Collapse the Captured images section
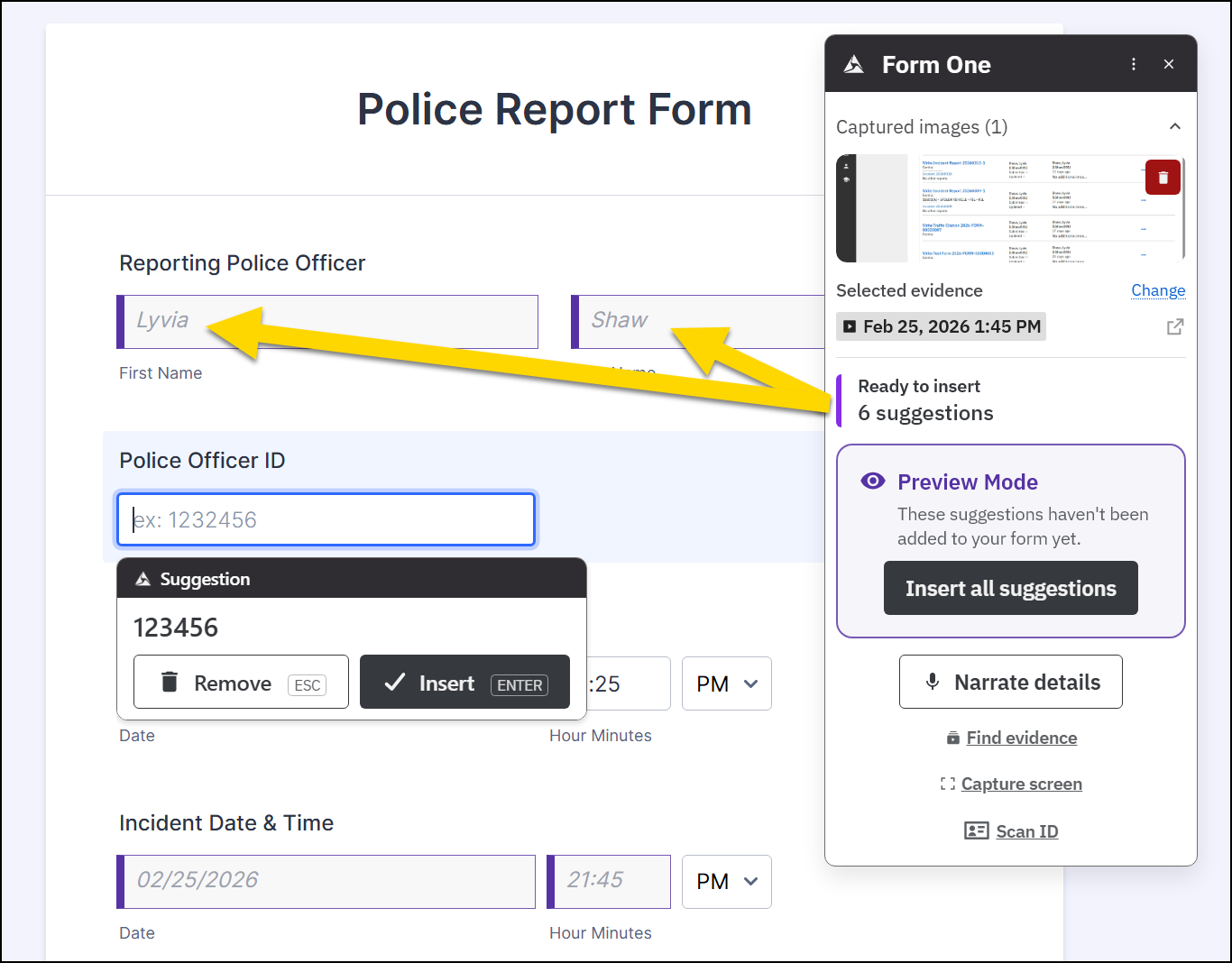 point(1174,127)
